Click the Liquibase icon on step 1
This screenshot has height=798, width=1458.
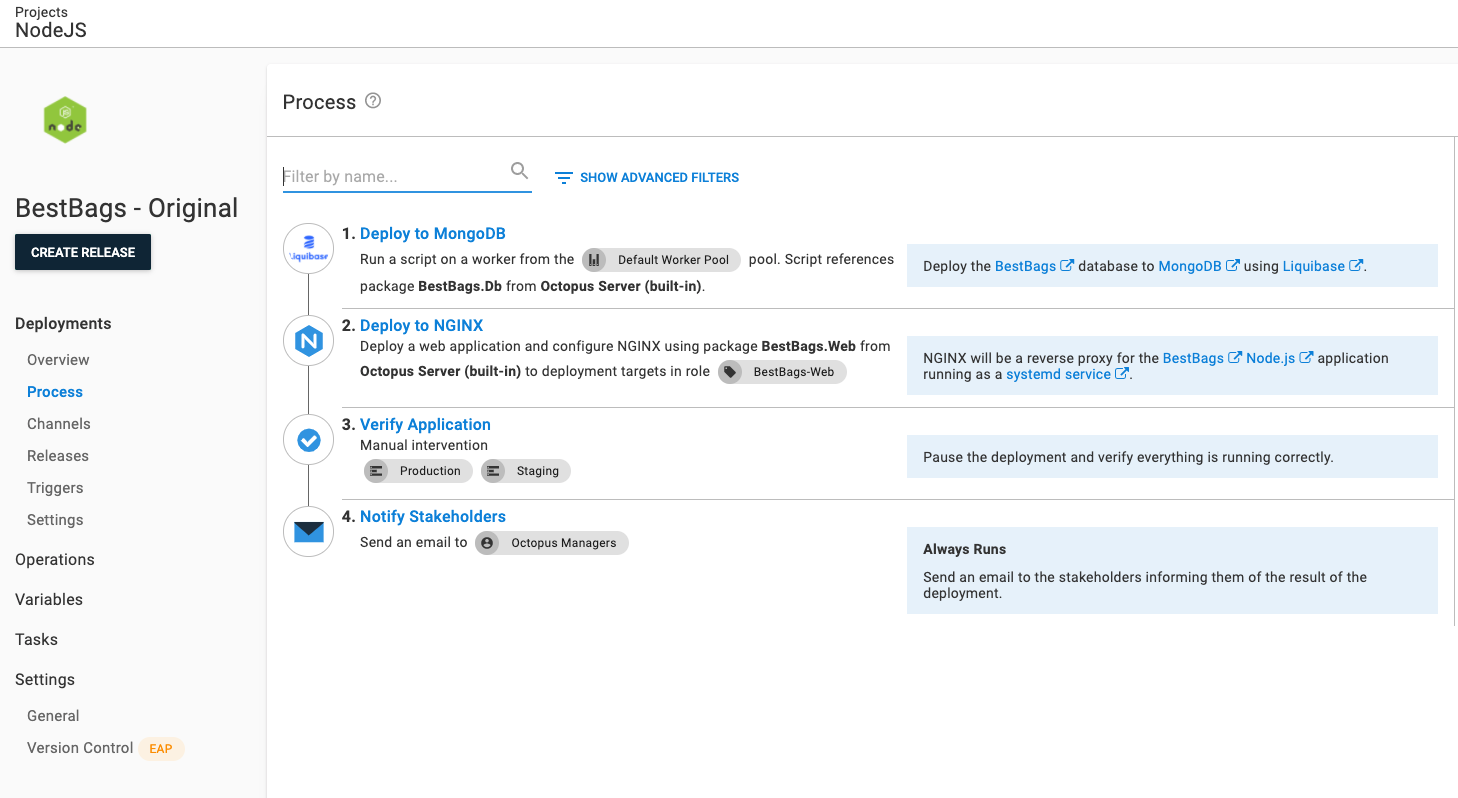pos(308,248)
